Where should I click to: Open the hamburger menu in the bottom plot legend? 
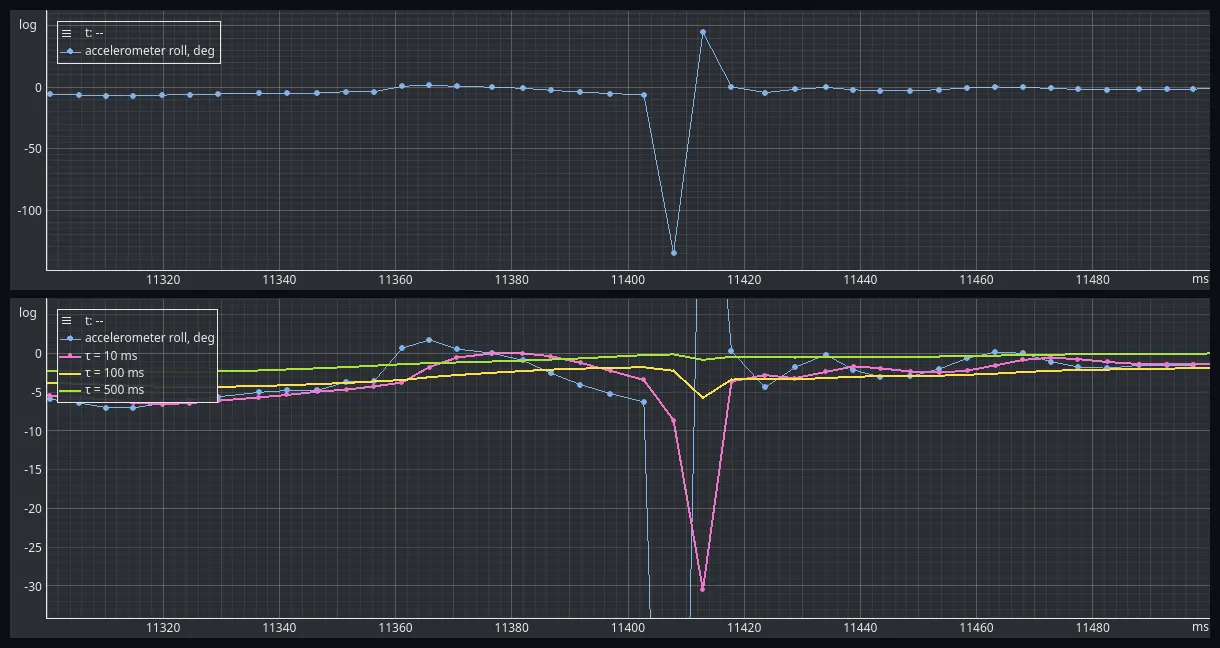click(x=67, y=321)
